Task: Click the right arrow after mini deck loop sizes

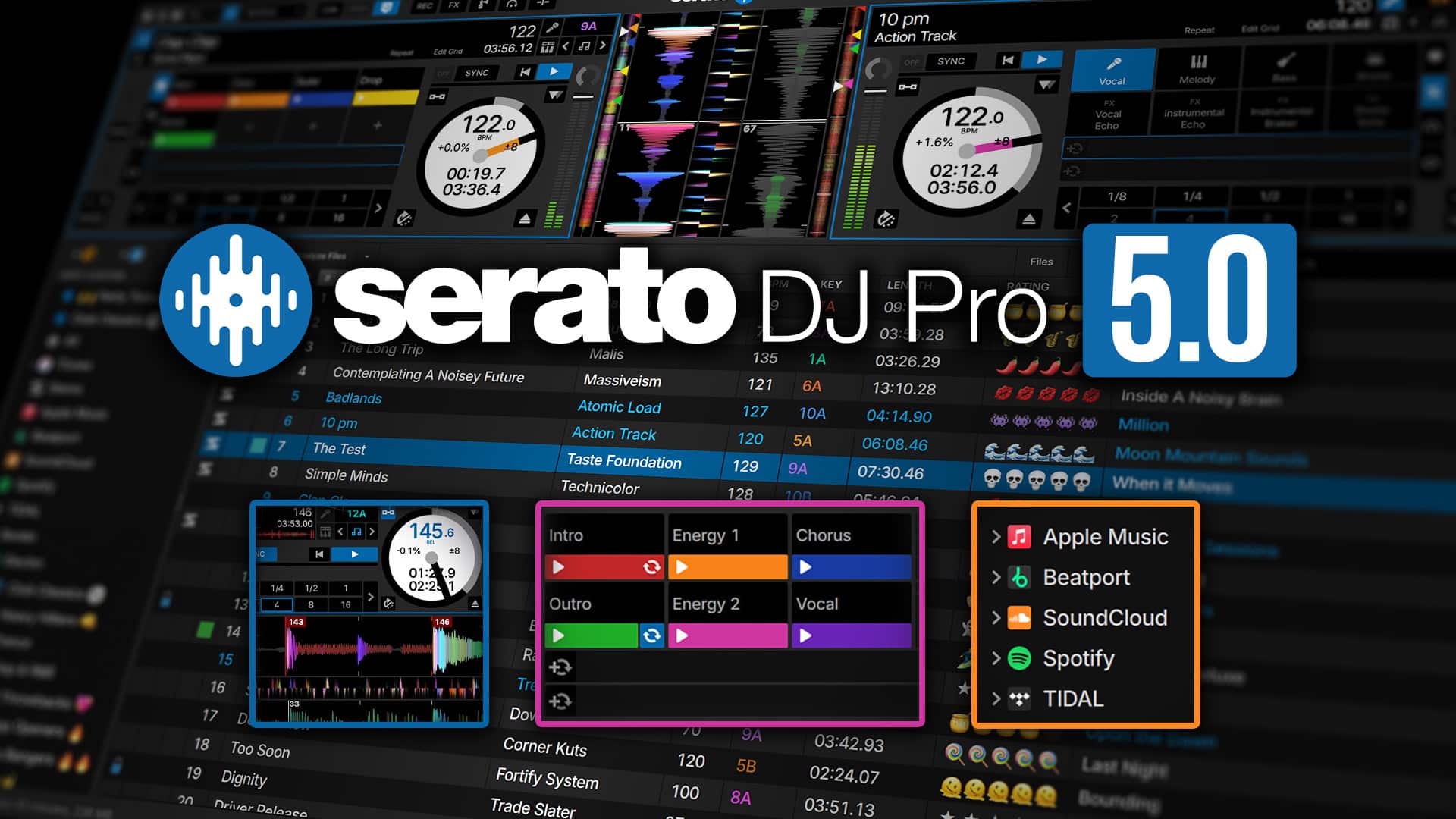Action: coord(370,597)
